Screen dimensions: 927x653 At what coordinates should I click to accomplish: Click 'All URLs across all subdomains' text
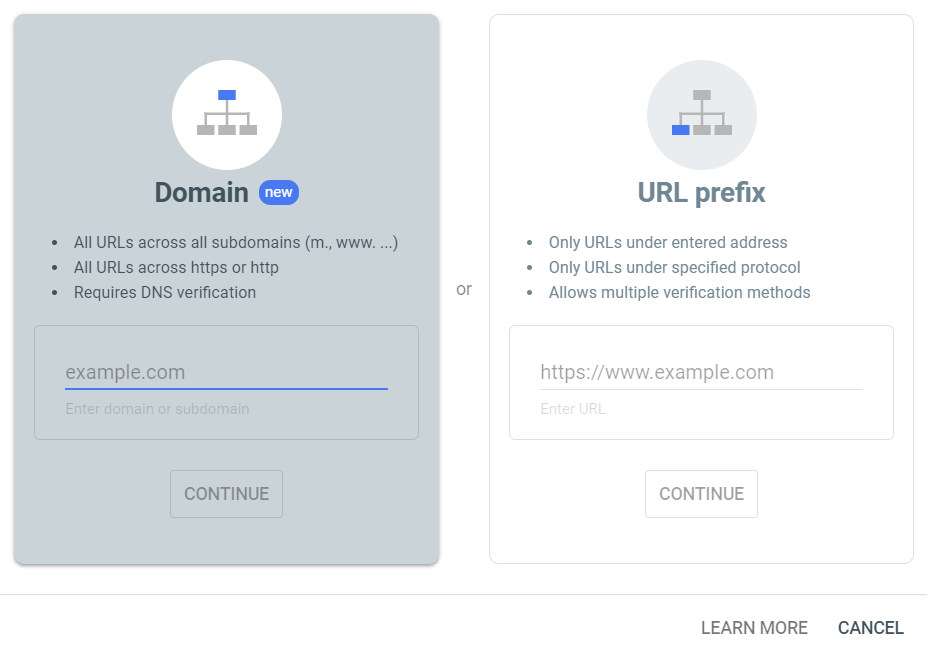coord(236,242)
